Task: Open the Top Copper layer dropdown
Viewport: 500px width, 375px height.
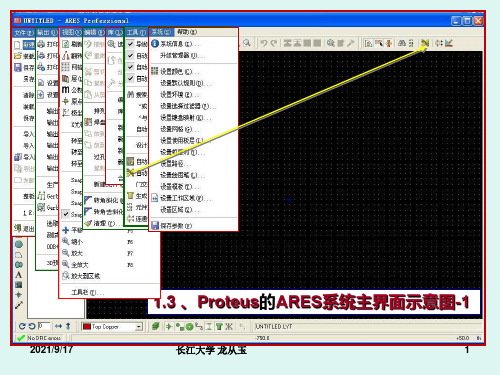Action: (139, 327)
